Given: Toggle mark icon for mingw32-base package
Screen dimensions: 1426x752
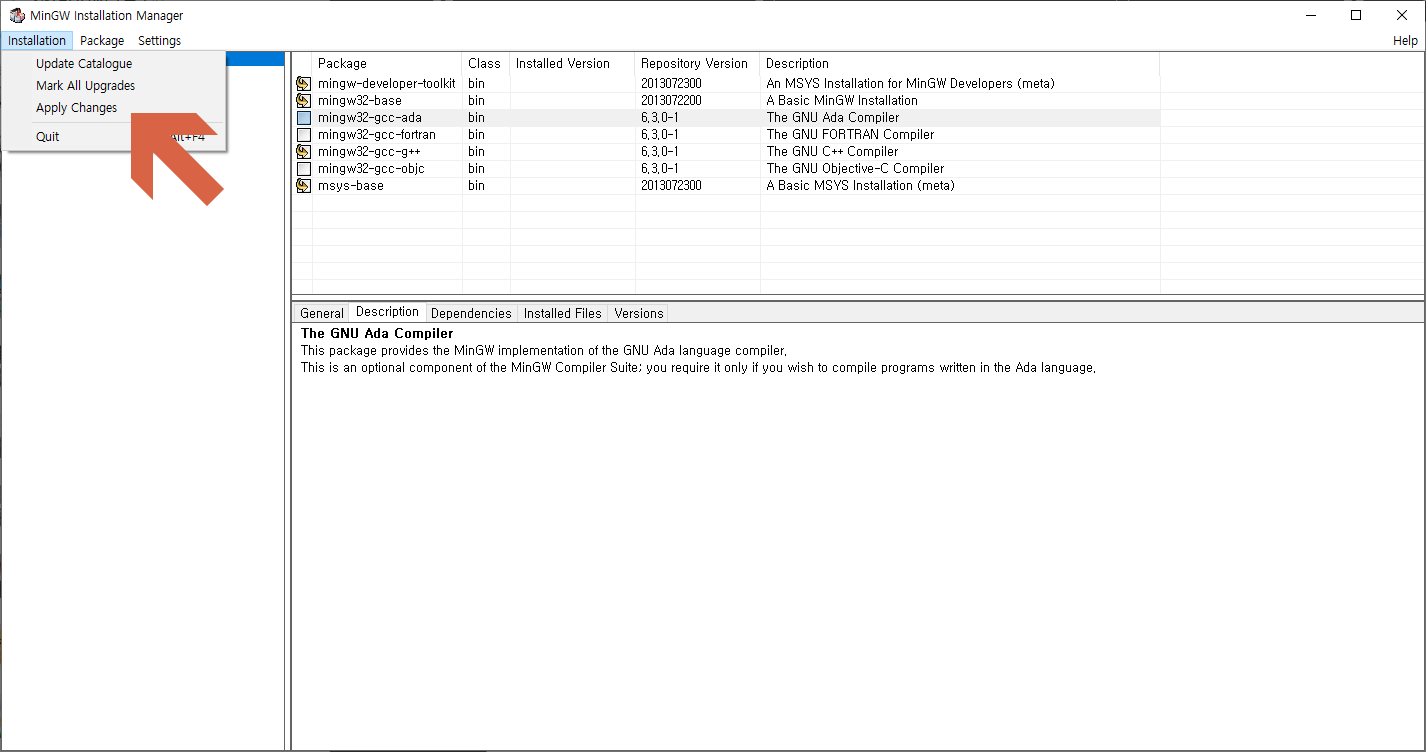Looking at the screenshot, I should (303, 101).
